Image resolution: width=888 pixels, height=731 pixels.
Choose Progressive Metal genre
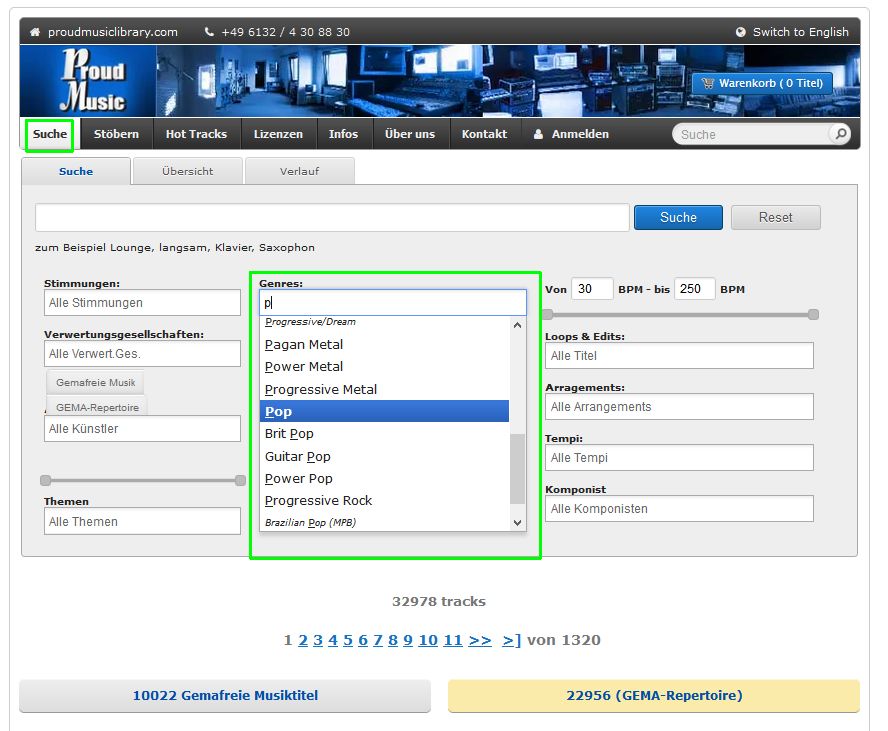[385, 390]
